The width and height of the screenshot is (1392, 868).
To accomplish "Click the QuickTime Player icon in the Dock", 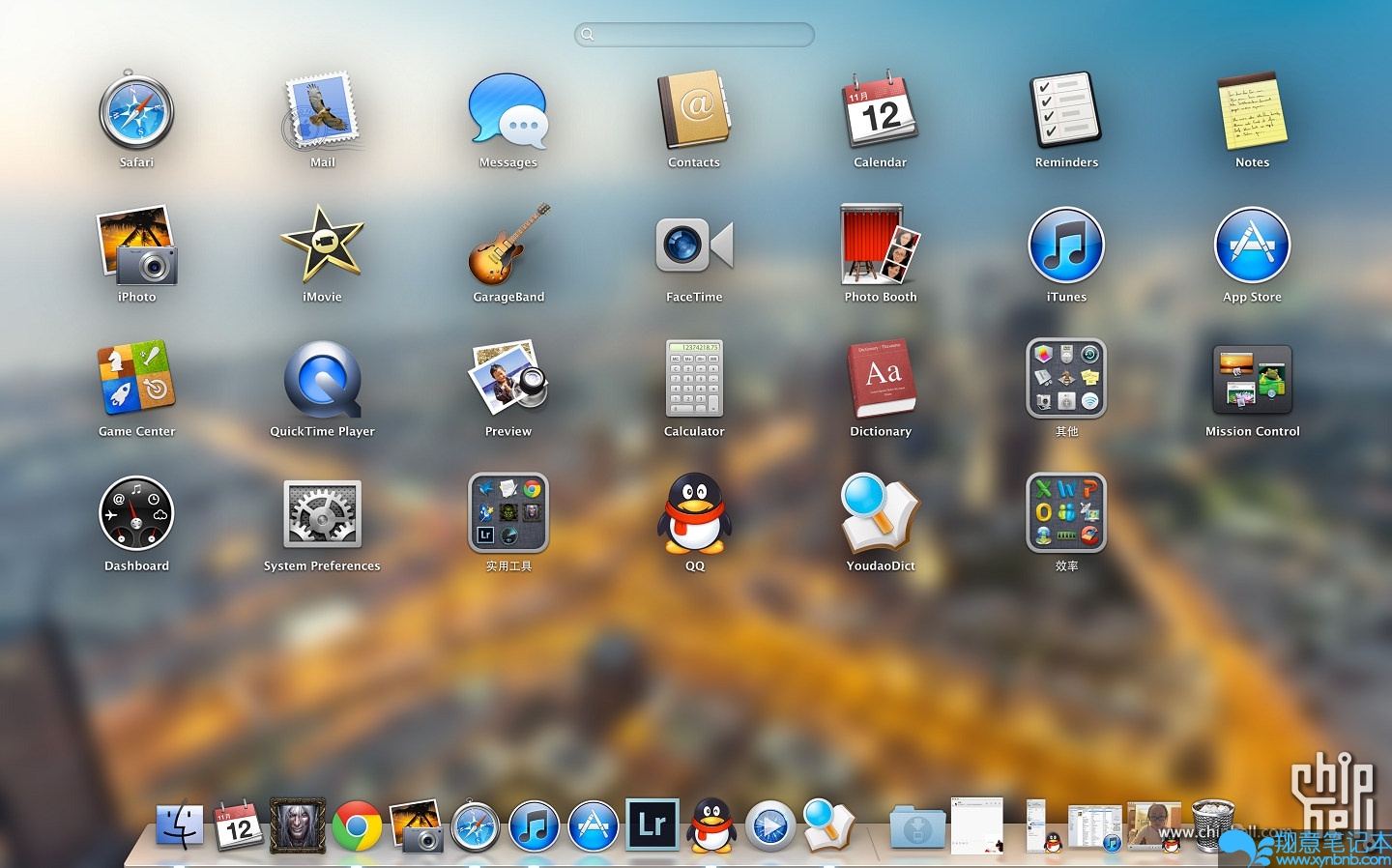I will (770, 827).
